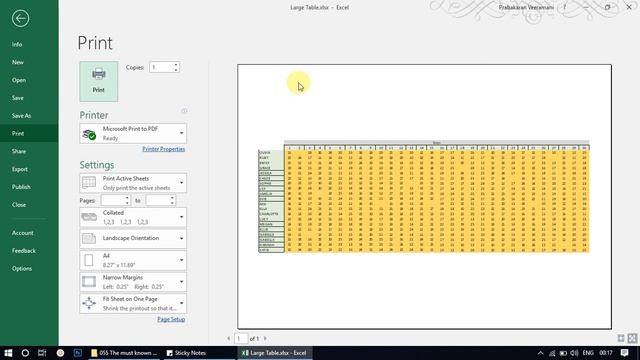This screenshot has height=360, width=640.
Task: Click the print preview page thumbnail
Action: tap(424, 196)
